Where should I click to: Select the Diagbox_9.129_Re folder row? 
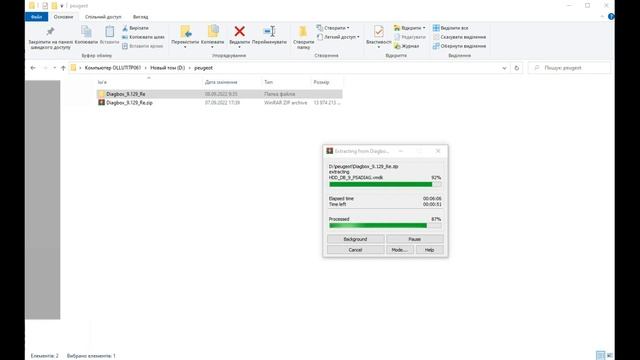tap(219, 94)
